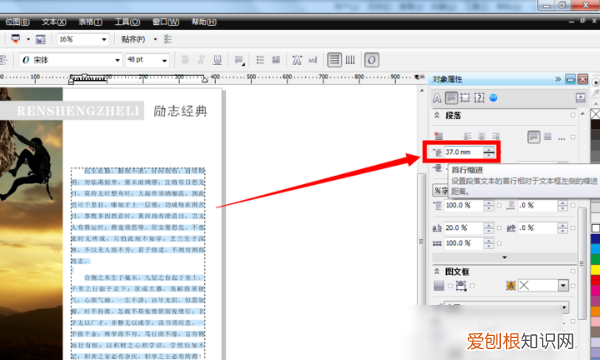Click the 100.0 % before paragraph spacing field
Viewport: 600px width, 360px height.
click(x=463, y=205)
